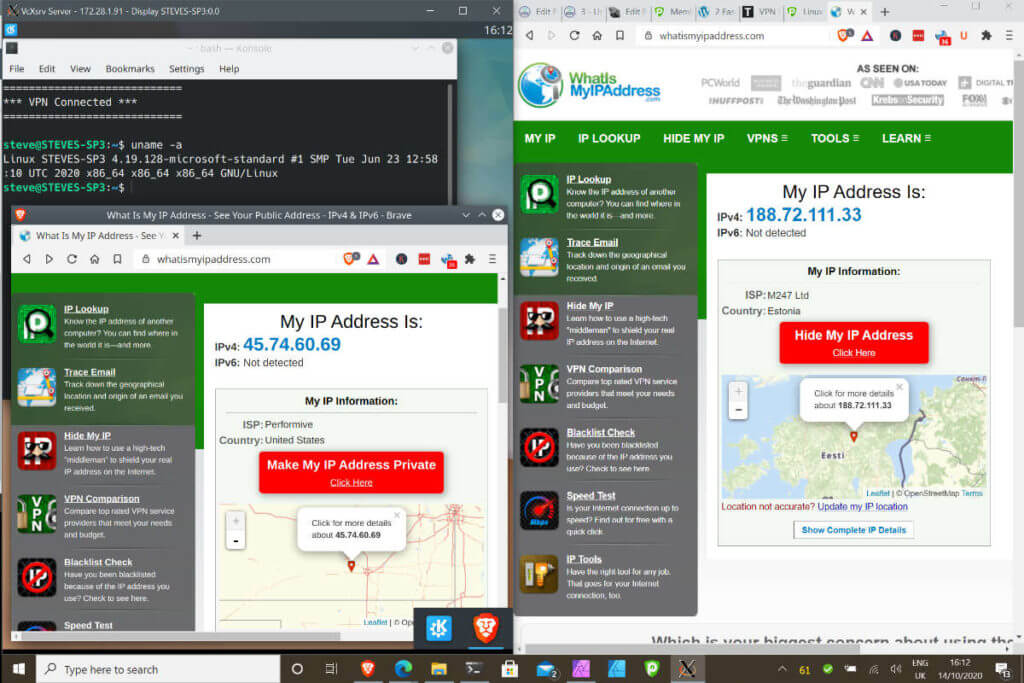Expand the TOOLS menu on WhatIsMyIPAddress
The width and height of the screenshot is (1024, 683).
[x=834, y=138]
